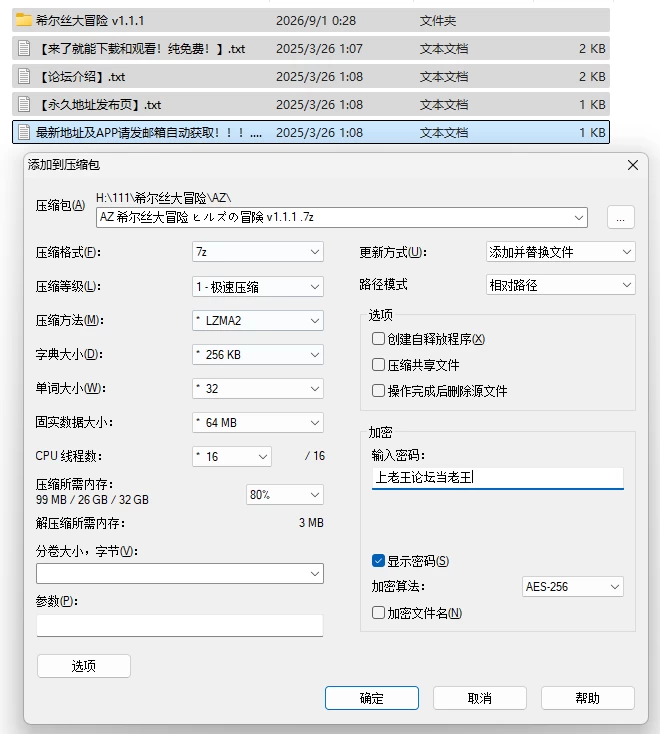
Task: Uncheck 显示密码 checkbox
Action: click(378, 560)
